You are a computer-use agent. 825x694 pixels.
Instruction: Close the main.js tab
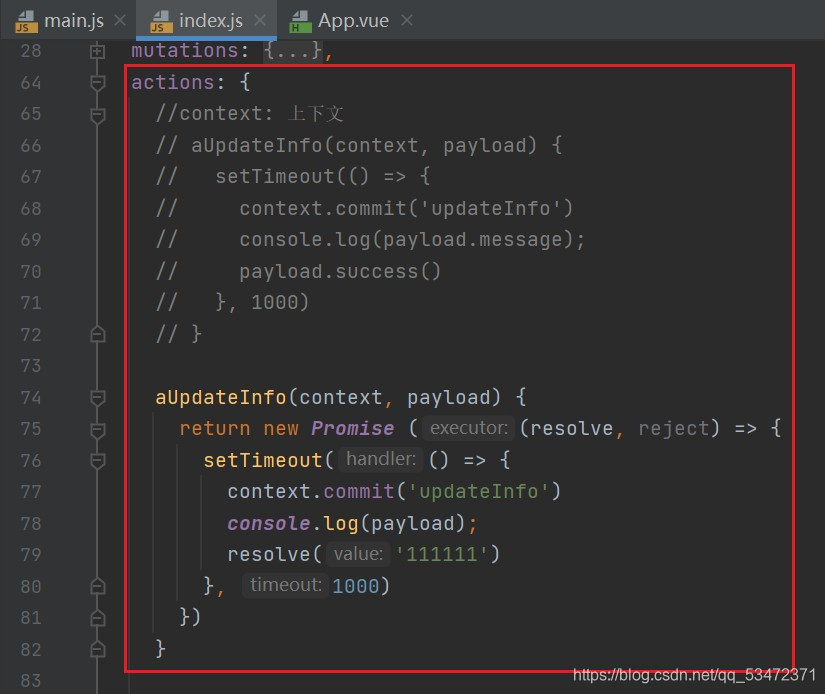[x=120, y=21]
